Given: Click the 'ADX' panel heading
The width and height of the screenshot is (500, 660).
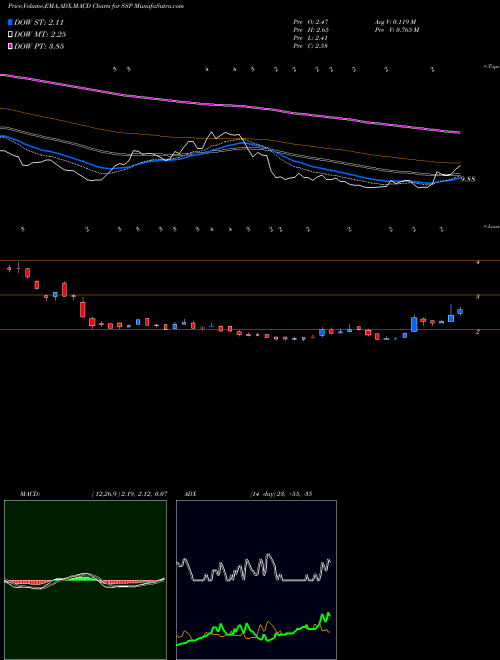Looking at the screenshot, I should [190, 494].
